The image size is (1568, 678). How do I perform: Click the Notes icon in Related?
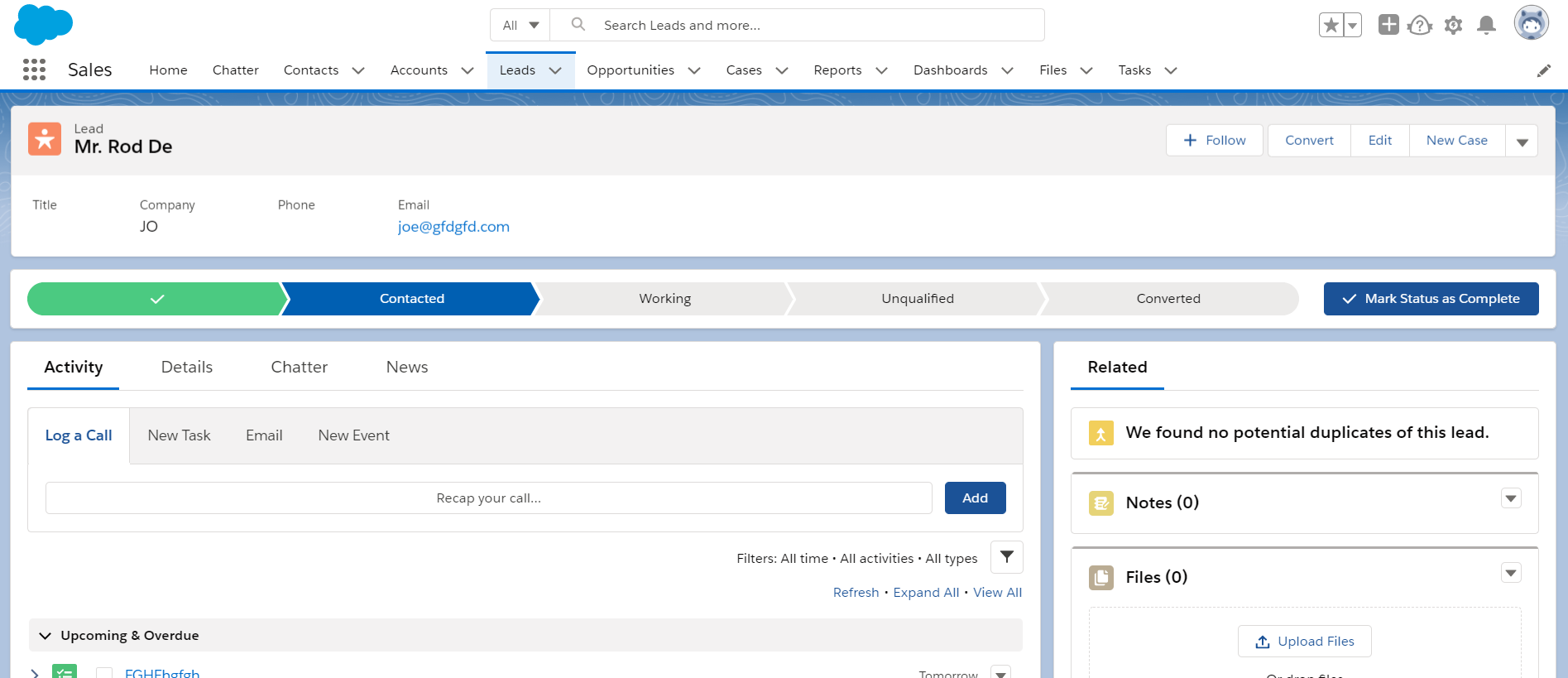(x=1100, y=503)
